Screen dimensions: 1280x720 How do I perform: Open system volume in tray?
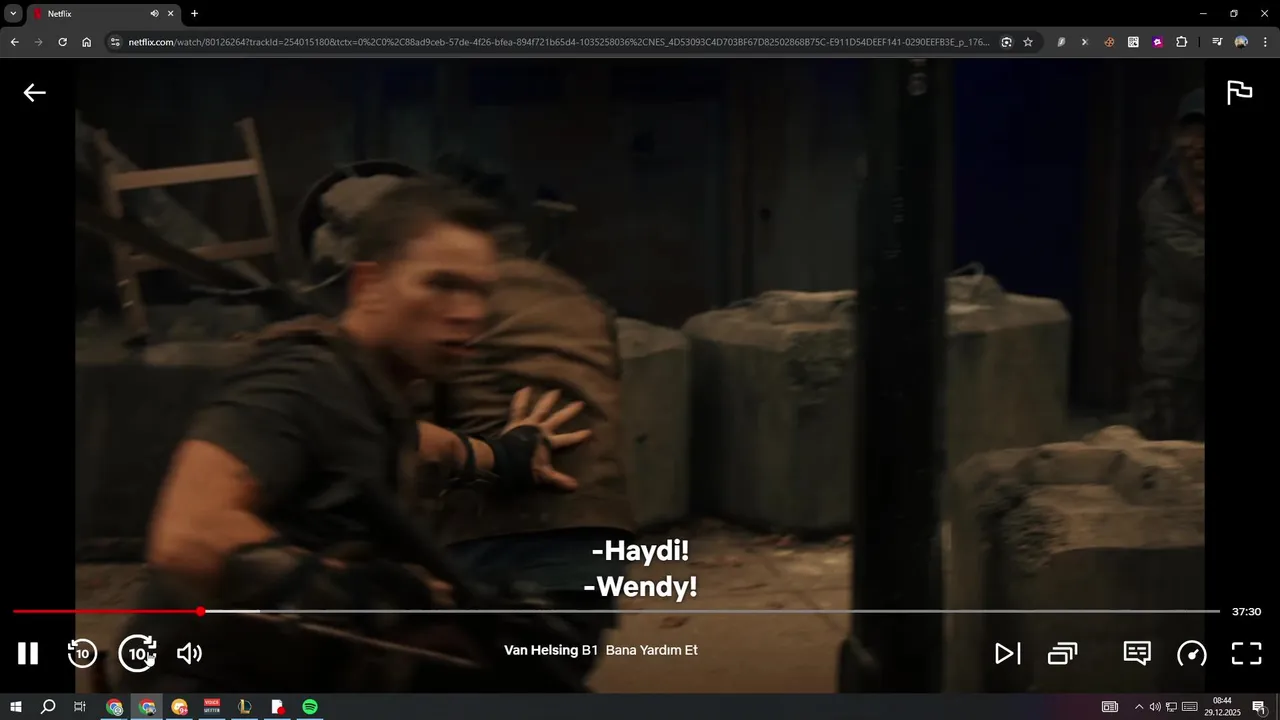coord(1155,707)
